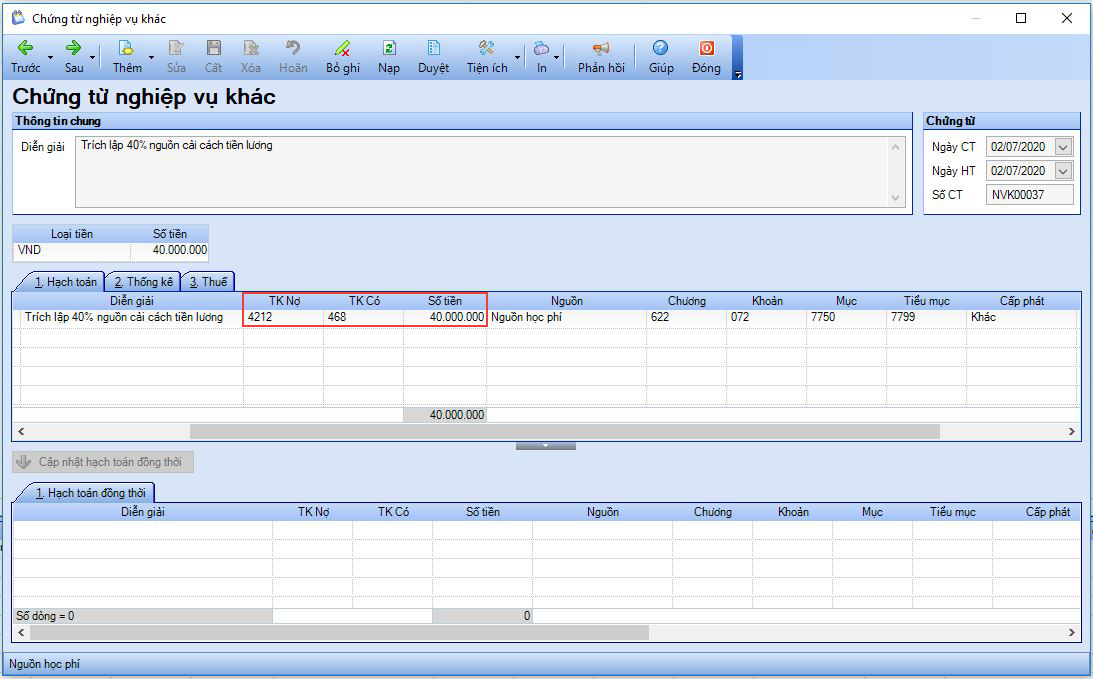
Task: Click the Thêm (add new) toolbar icon
Action: [126, 48]
